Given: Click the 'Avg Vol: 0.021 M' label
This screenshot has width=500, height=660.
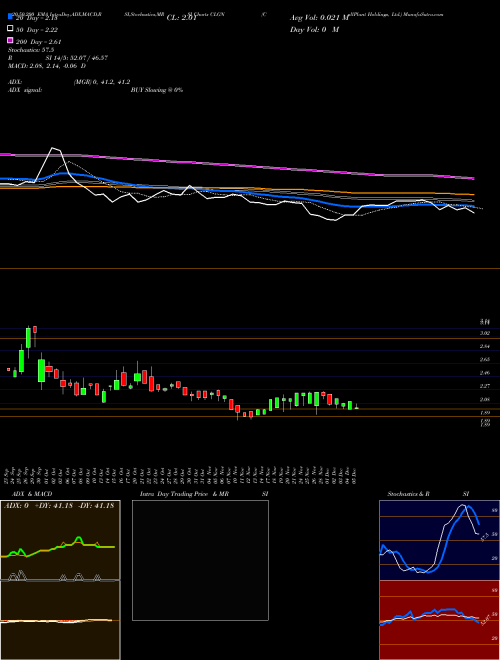Looking at the screenshot, I should (x=319, y=18).
